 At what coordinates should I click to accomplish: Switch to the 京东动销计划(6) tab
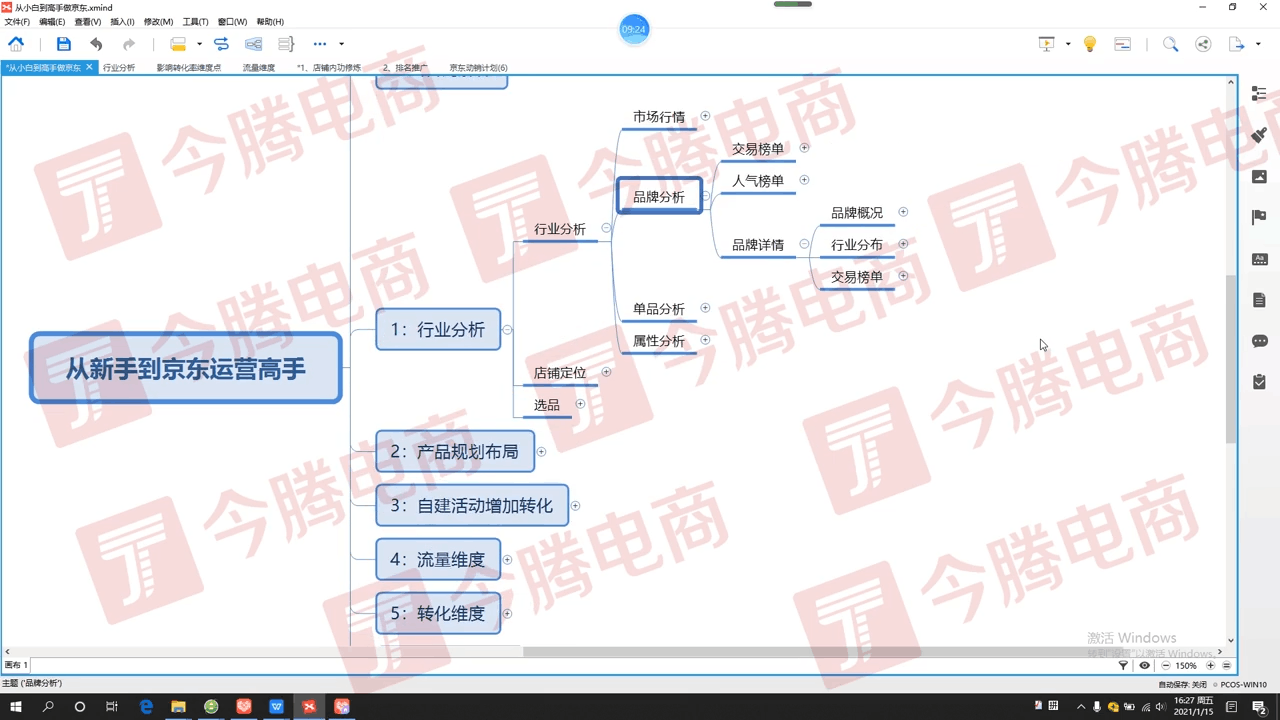[478, 68]
